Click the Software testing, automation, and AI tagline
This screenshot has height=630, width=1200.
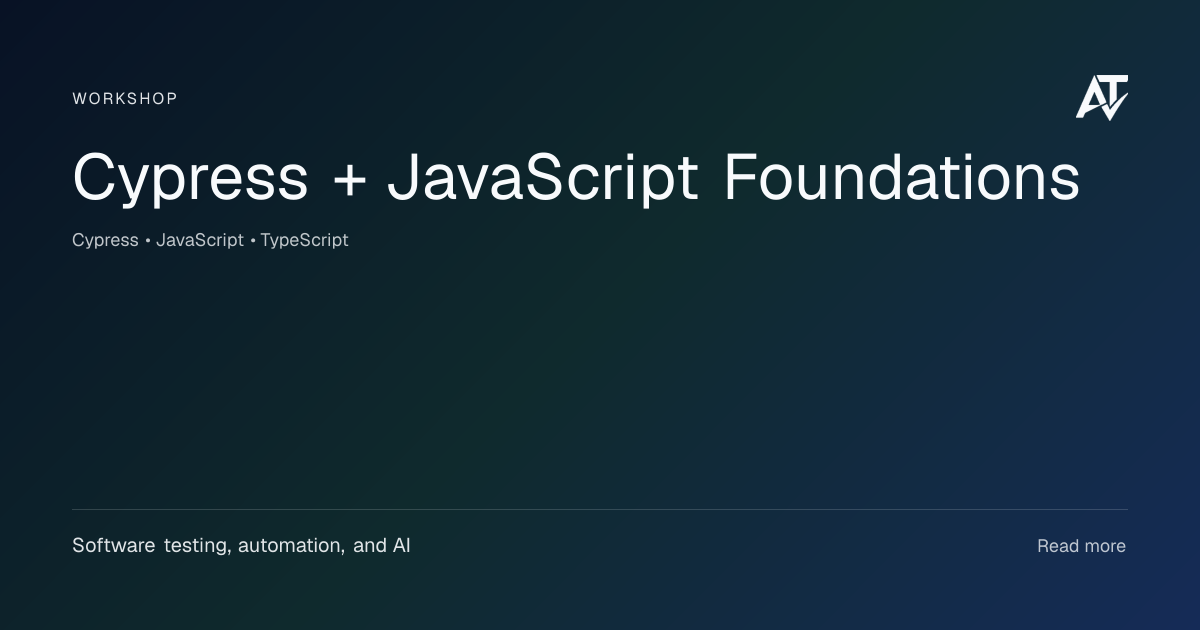coord(241,546)
